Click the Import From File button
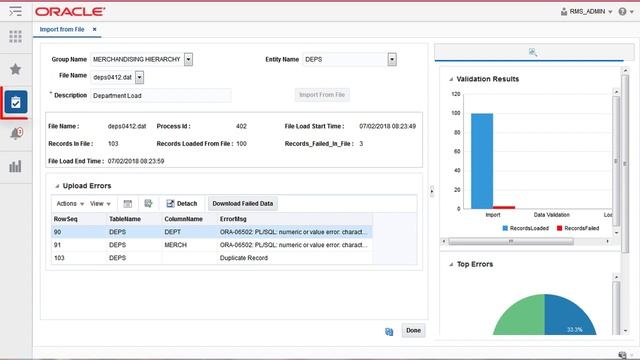Screen dimensions: 640x360 click(322, 95)
